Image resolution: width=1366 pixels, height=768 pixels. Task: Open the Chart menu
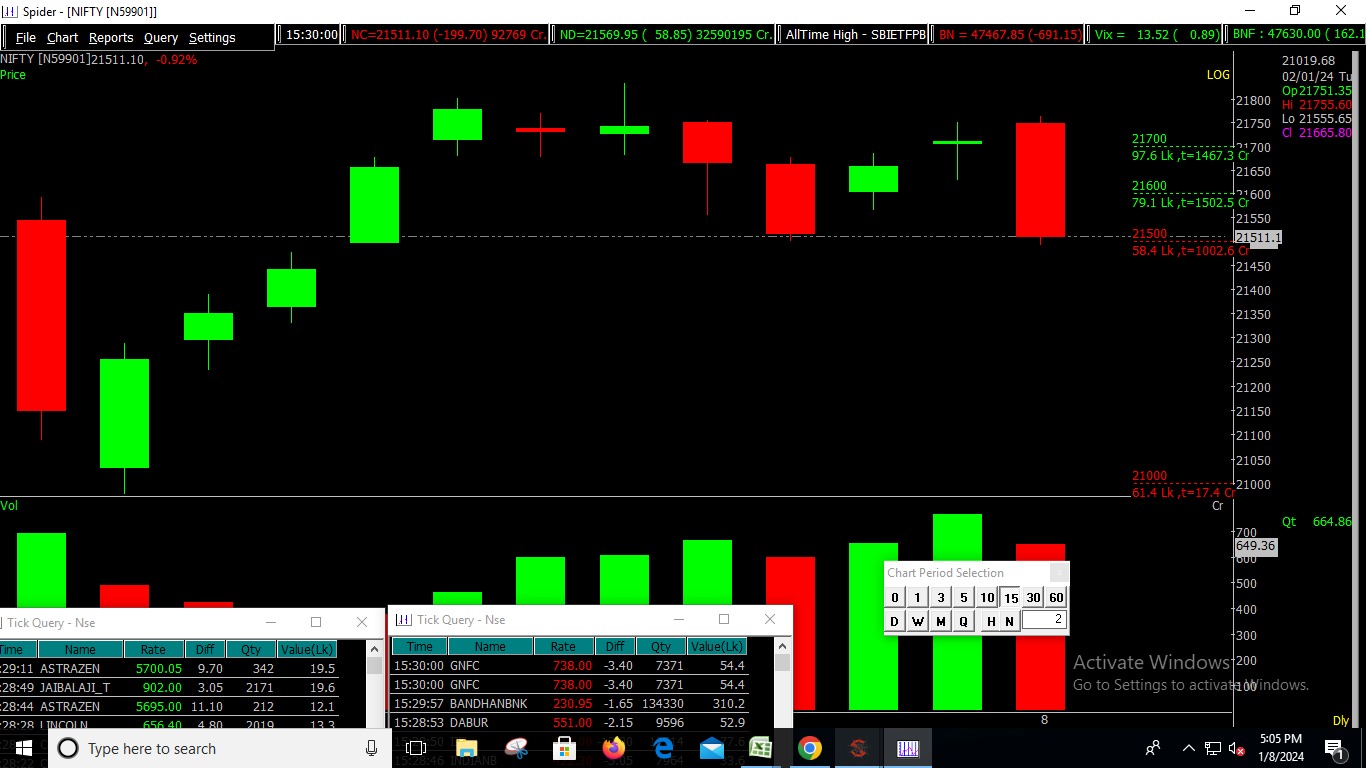click(x=62, y=37)
